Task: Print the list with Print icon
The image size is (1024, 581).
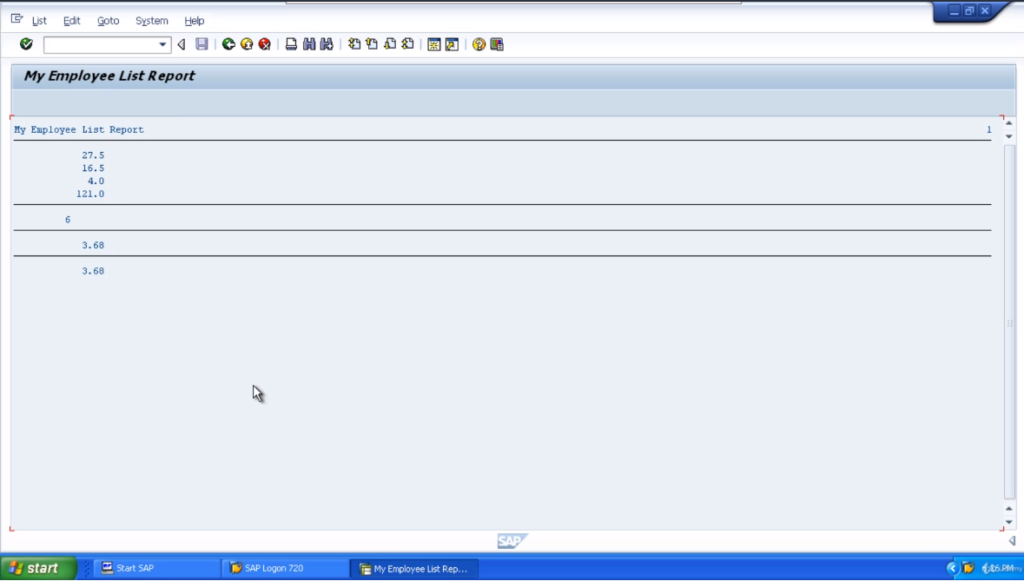Action: coord(291,44)
